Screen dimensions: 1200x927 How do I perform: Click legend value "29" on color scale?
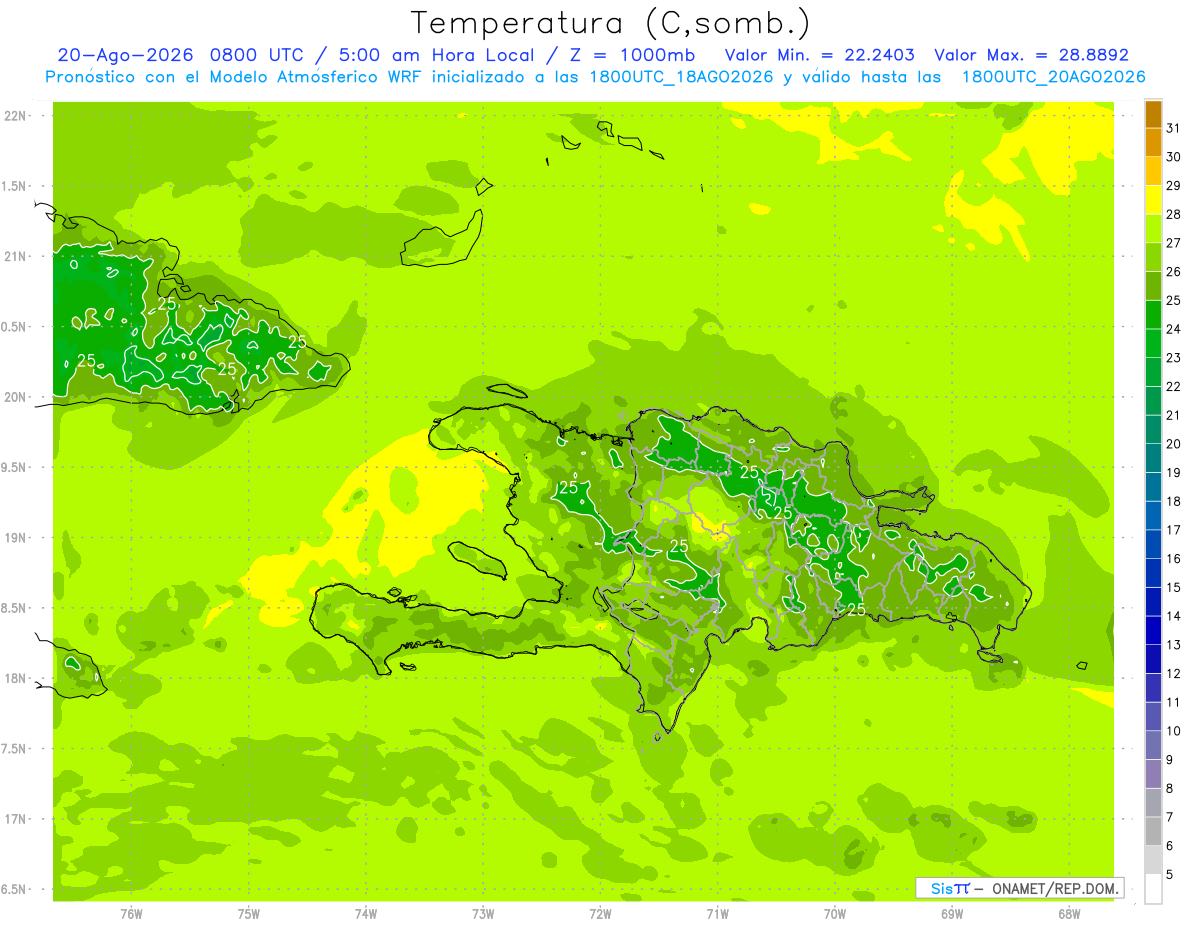tap(1174, 185)
